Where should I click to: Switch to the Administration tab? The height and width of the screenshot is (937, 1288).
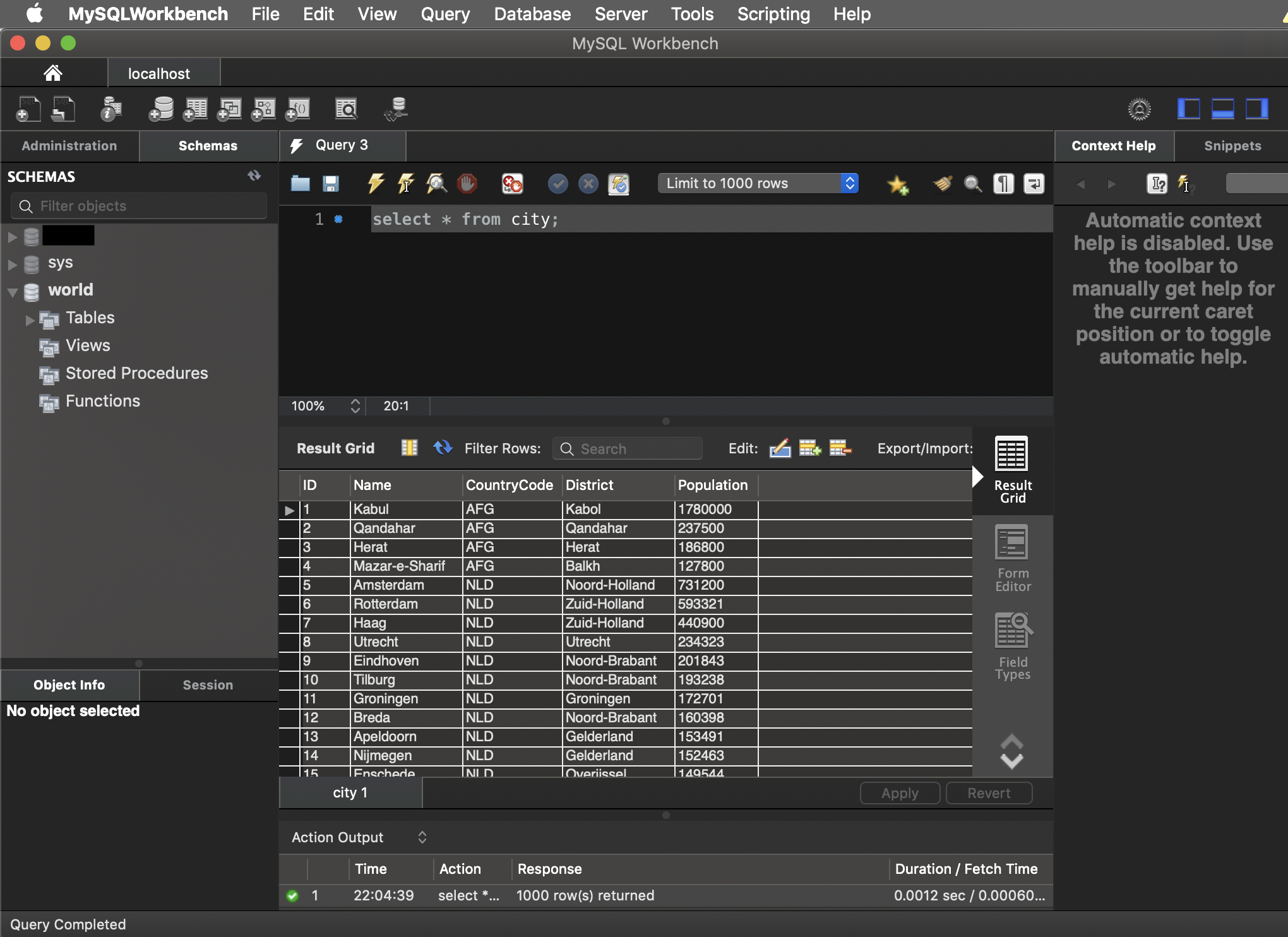69,146
